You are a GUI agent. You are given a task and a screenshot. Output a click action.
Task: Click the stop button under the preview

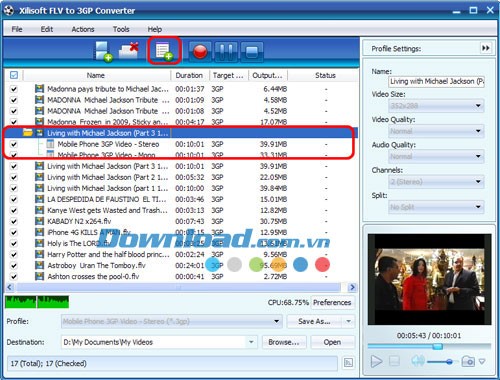(394, 361)
